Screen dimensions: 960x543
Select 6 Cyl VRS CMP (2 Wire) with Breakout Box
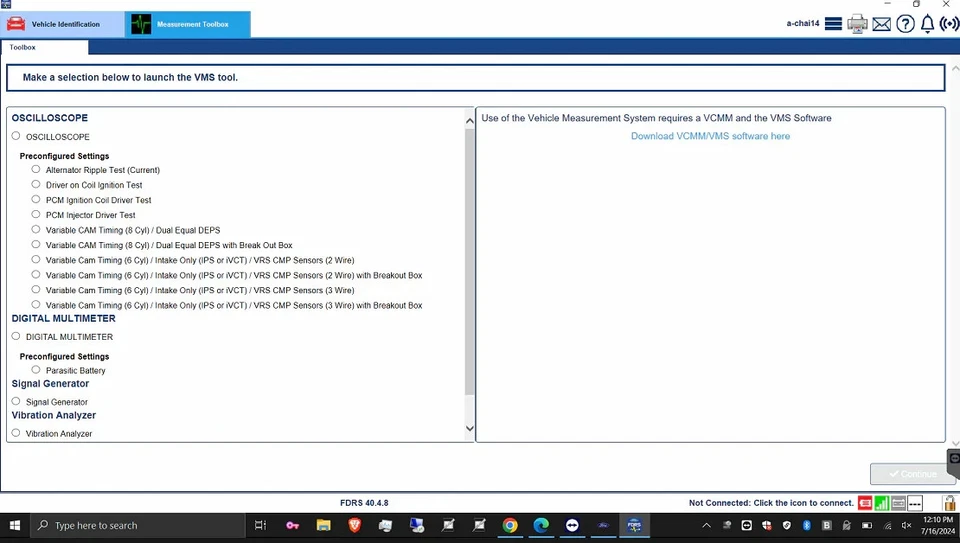click(x=36, y=274)
